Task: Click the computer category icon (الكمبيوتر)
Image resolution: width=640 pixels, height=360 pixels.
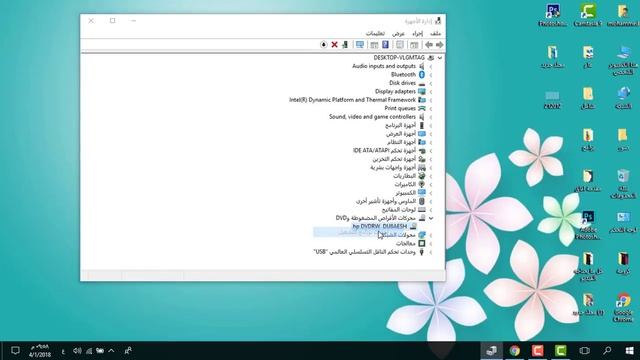Action: tap(422, 193)
